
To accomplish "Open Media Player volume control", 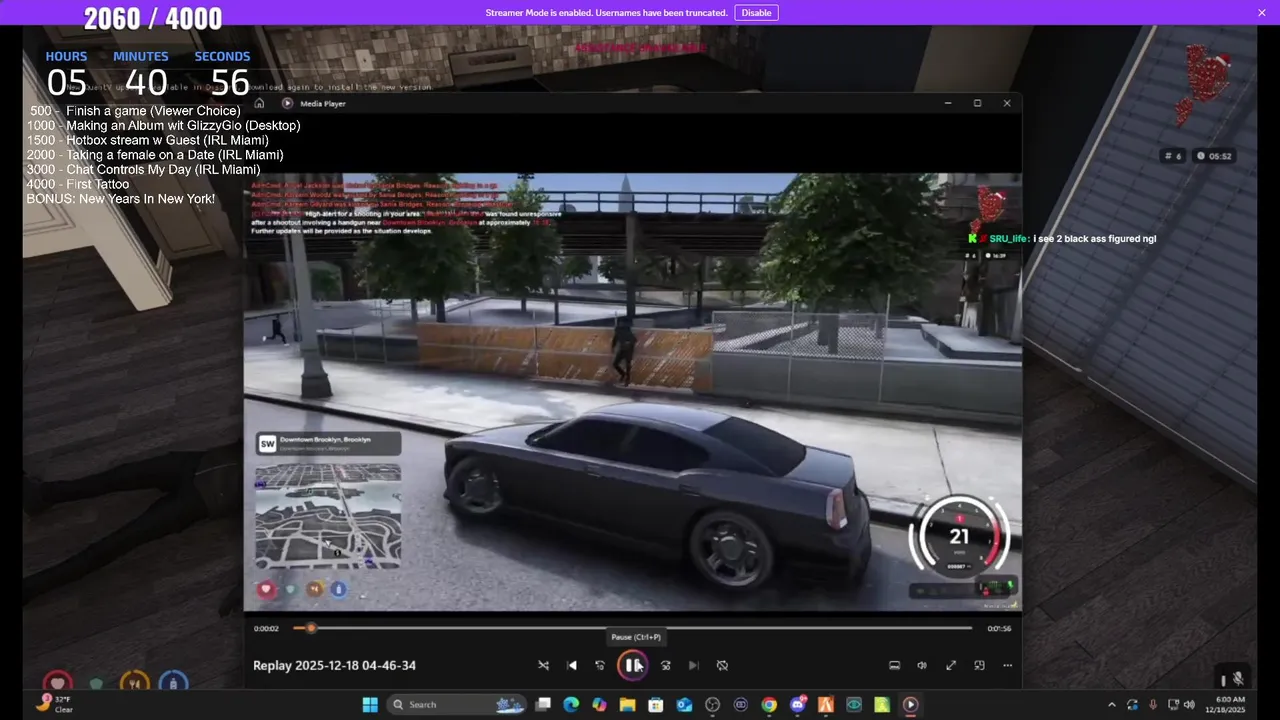I will (x=922, y=665).
